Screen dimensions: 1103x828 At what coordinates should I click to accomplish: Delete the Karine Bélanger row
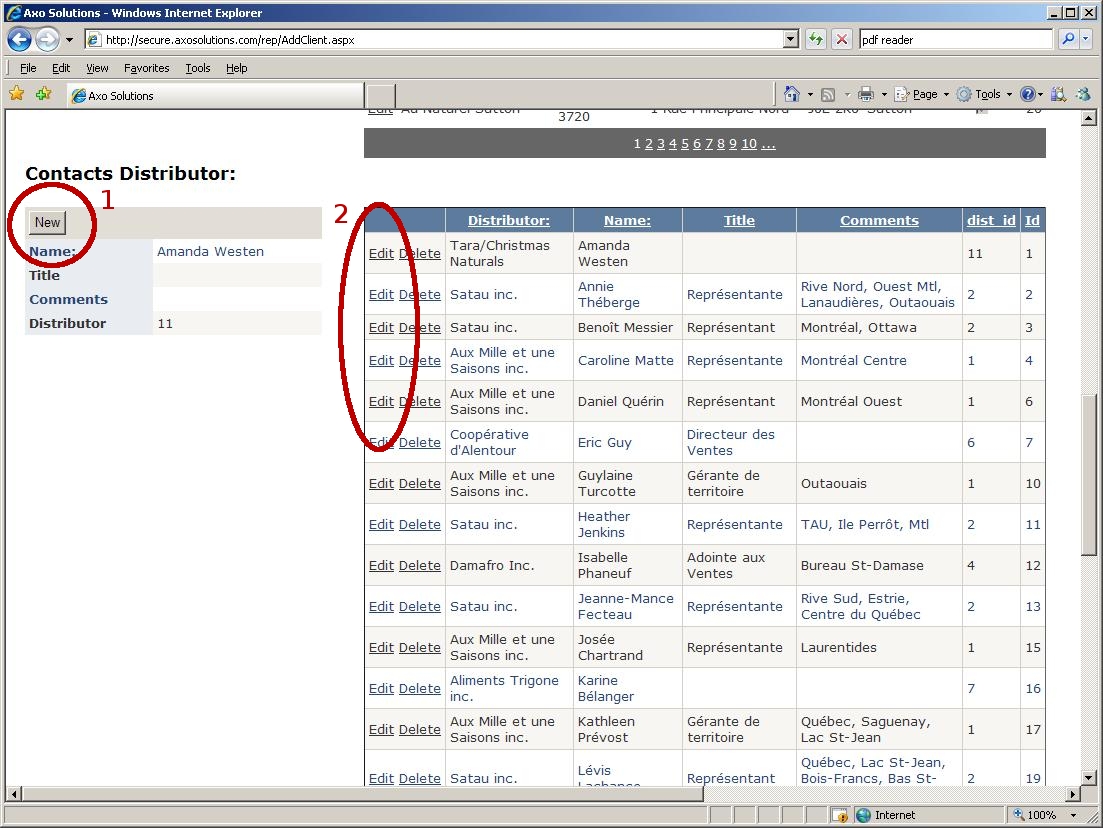click(x=419, y=689)
